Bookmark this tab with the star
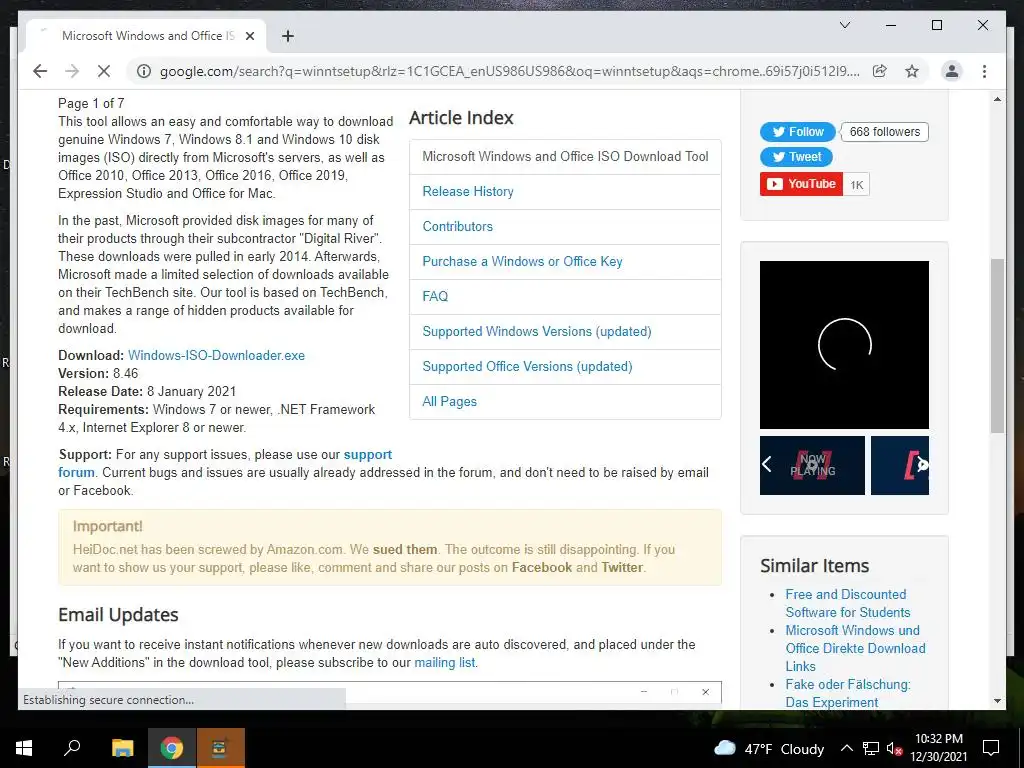 point(912,71)
